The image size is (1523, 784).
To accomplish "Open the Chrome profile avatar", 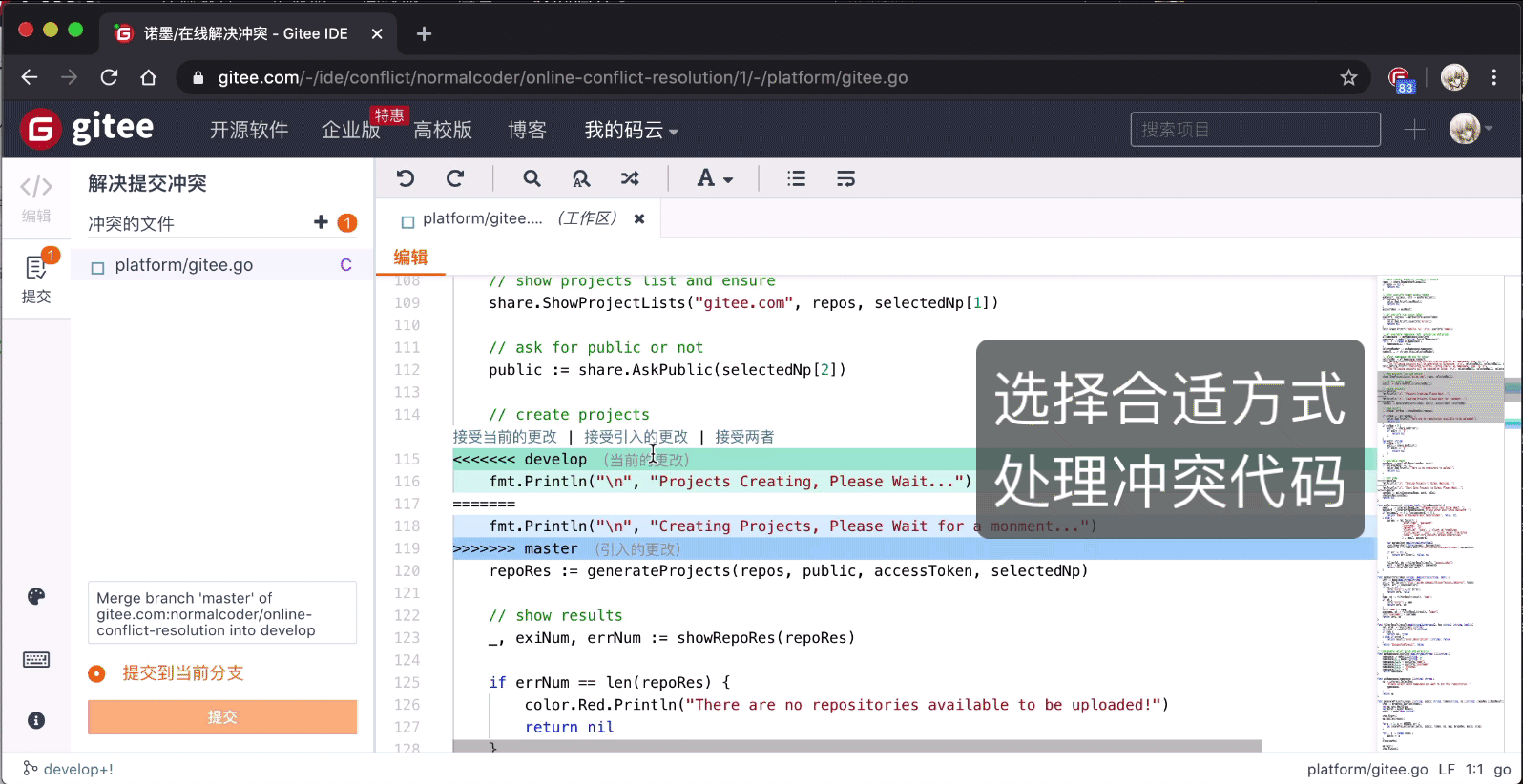I will (x=1454, y=77).
